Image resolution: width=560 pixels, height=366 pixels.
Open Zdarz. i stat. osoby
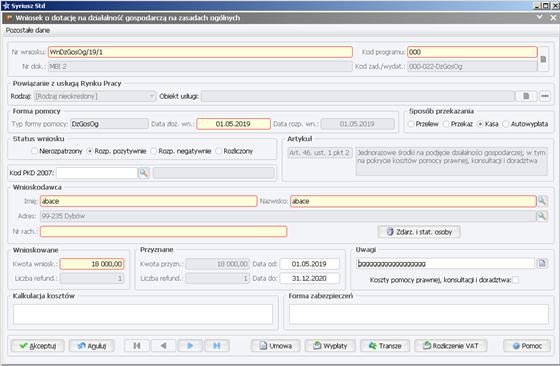419,232
